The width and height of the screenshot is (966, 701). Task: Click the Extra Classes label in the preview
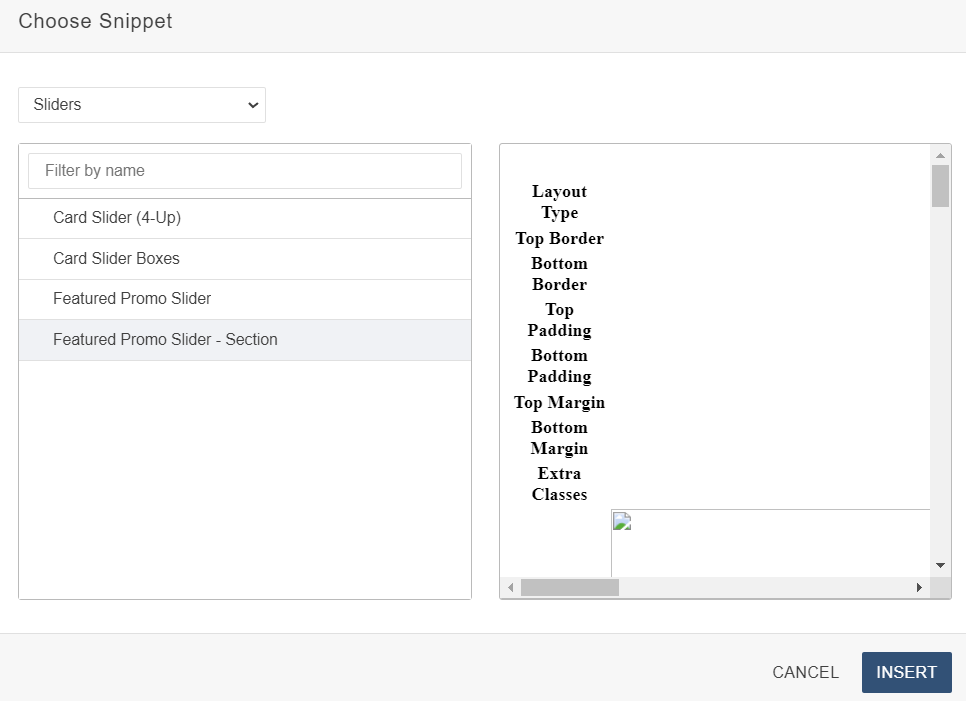click(559, 484)
